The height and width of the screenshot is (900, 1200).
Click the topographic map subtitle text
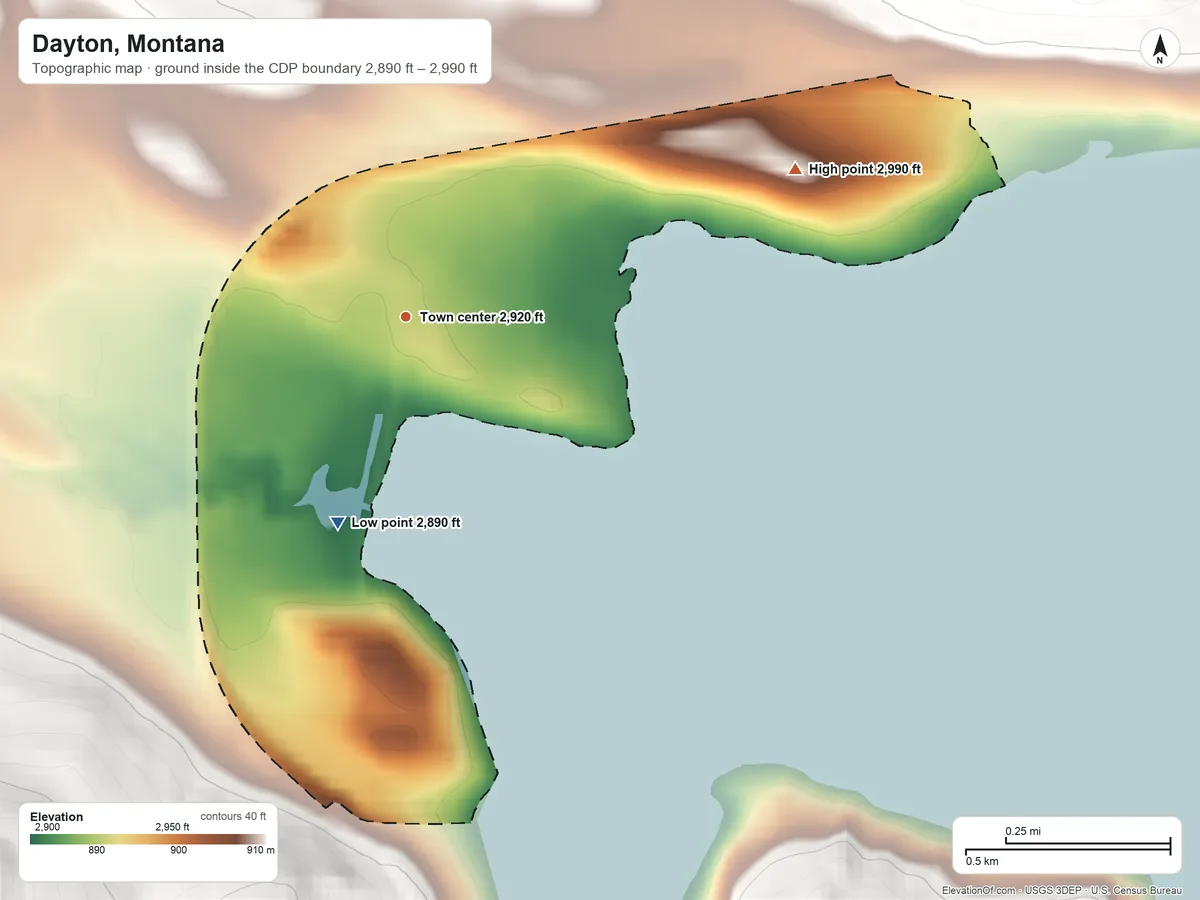[255, 70]
